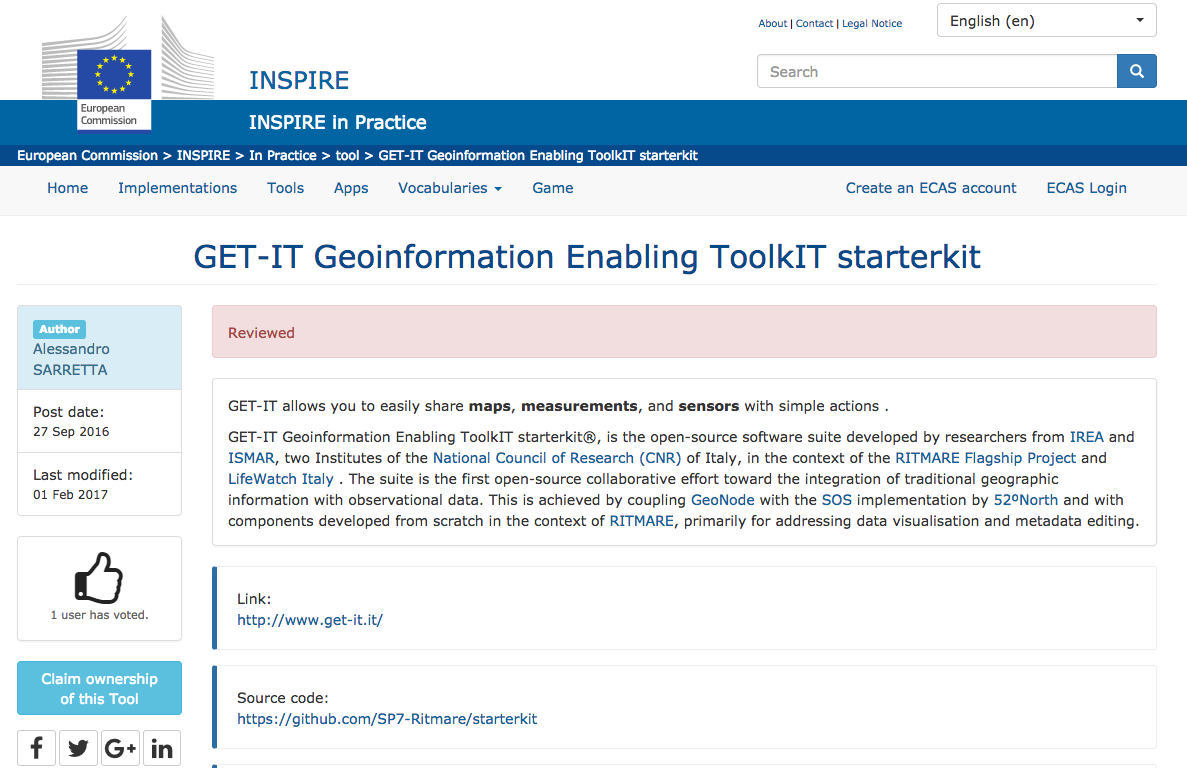Click author Alessandro SARRETTA link
Viewport: 1187px width, 768px height.
click(71, 360)
